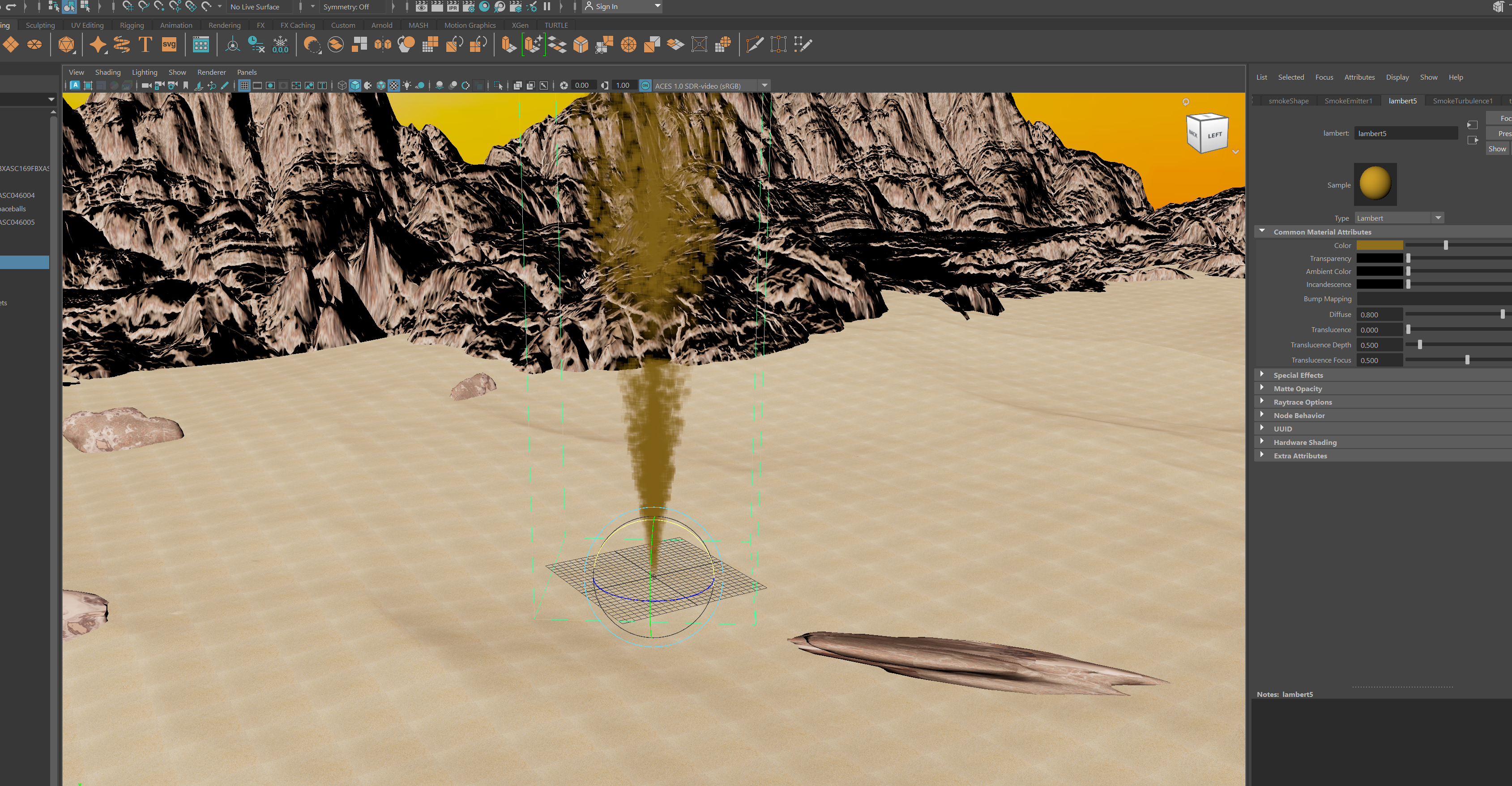Click the Attribute Editor Show button
The image size is (1512, 786).
1497,149
